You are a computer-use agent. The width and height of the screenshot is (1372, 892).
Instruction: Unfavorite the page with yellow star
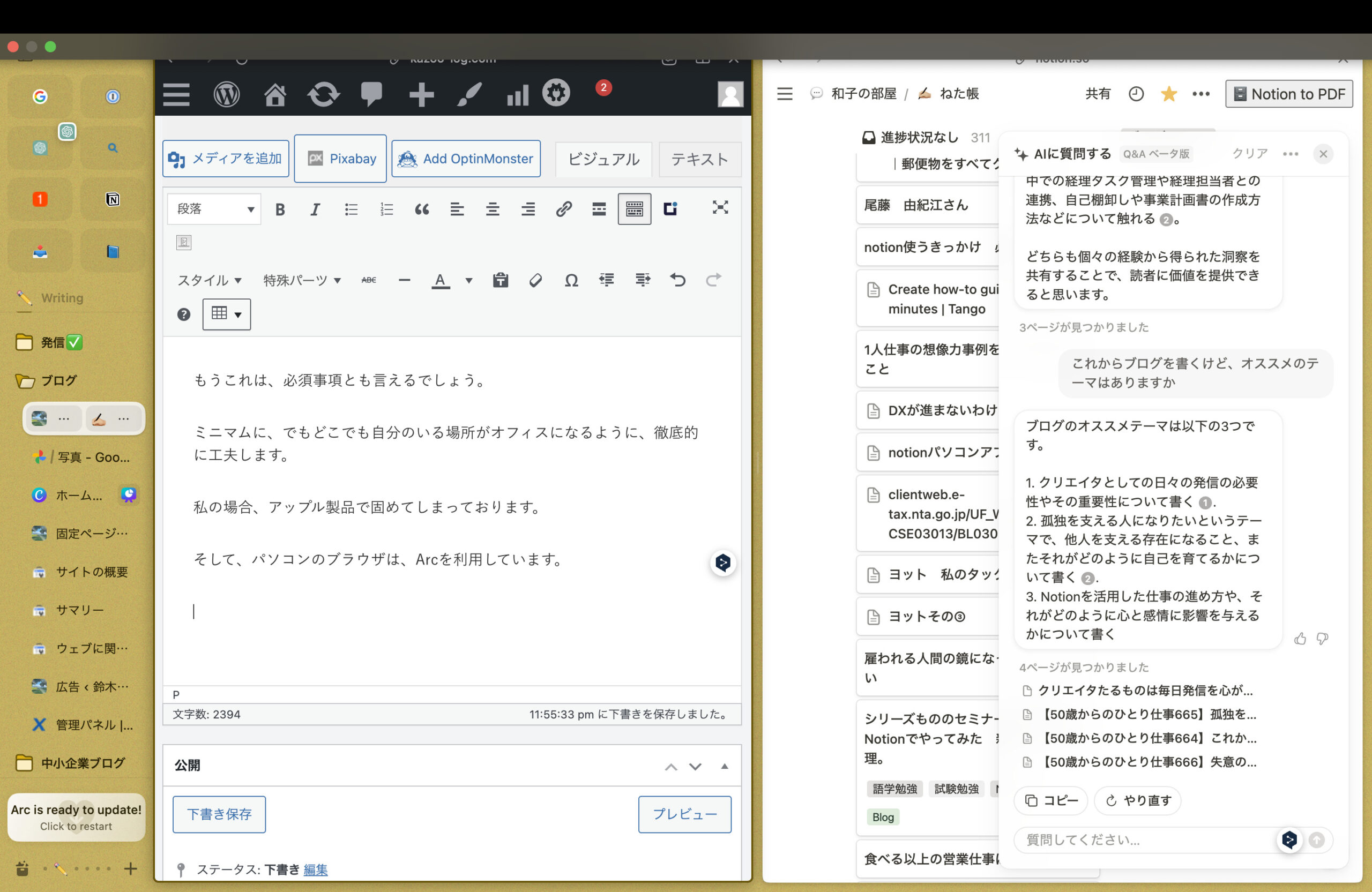pos(1168,94)
